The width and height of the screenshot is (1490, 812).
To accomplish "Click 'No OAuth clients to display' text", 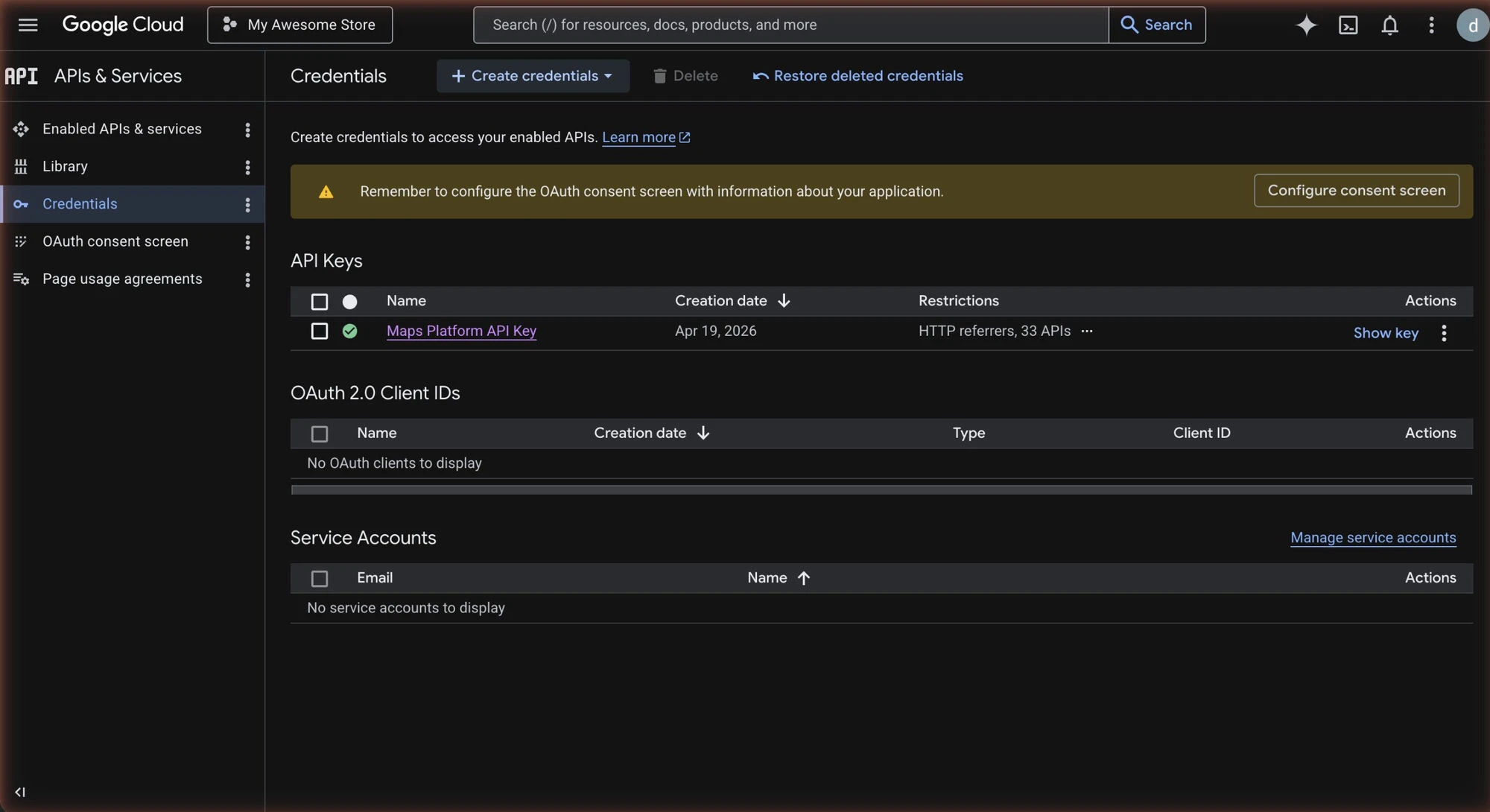I will coord(394,463).
